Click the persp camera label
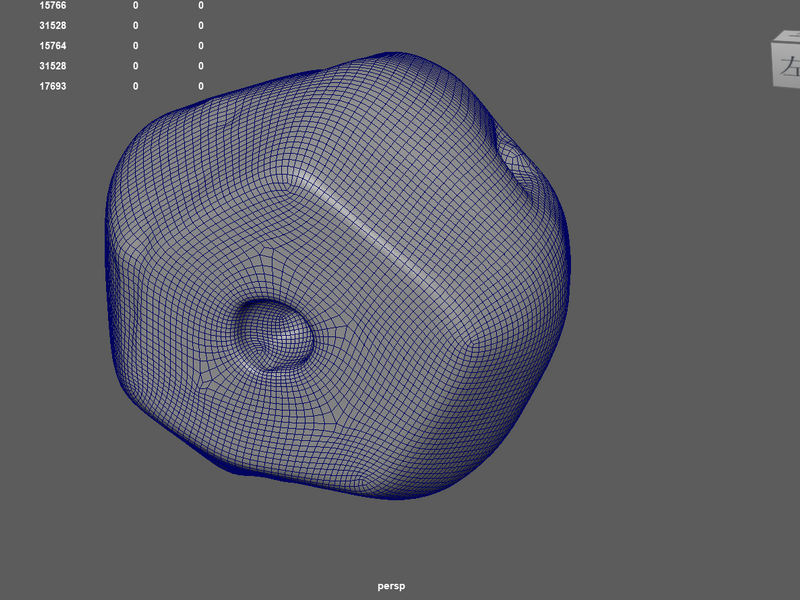Viewport: 800px width, 600px height. [x=391, y=586]
